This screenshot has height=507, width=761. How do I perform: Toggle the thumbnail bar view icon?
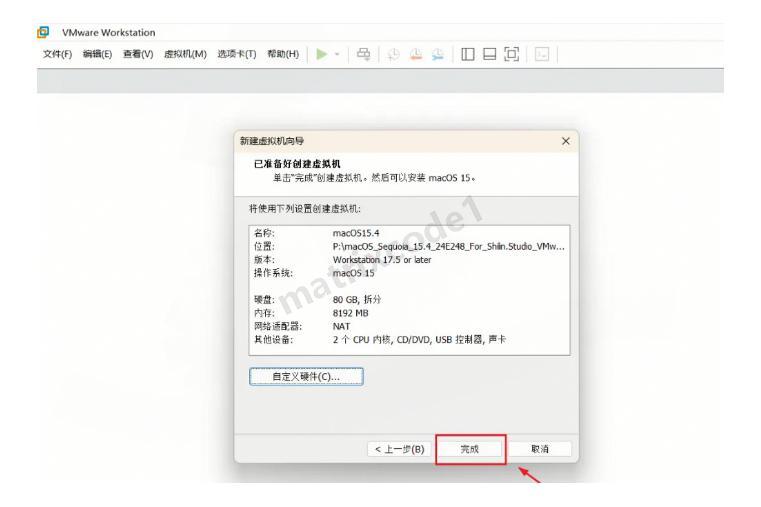pyautogui.click(x=490, y=54)
